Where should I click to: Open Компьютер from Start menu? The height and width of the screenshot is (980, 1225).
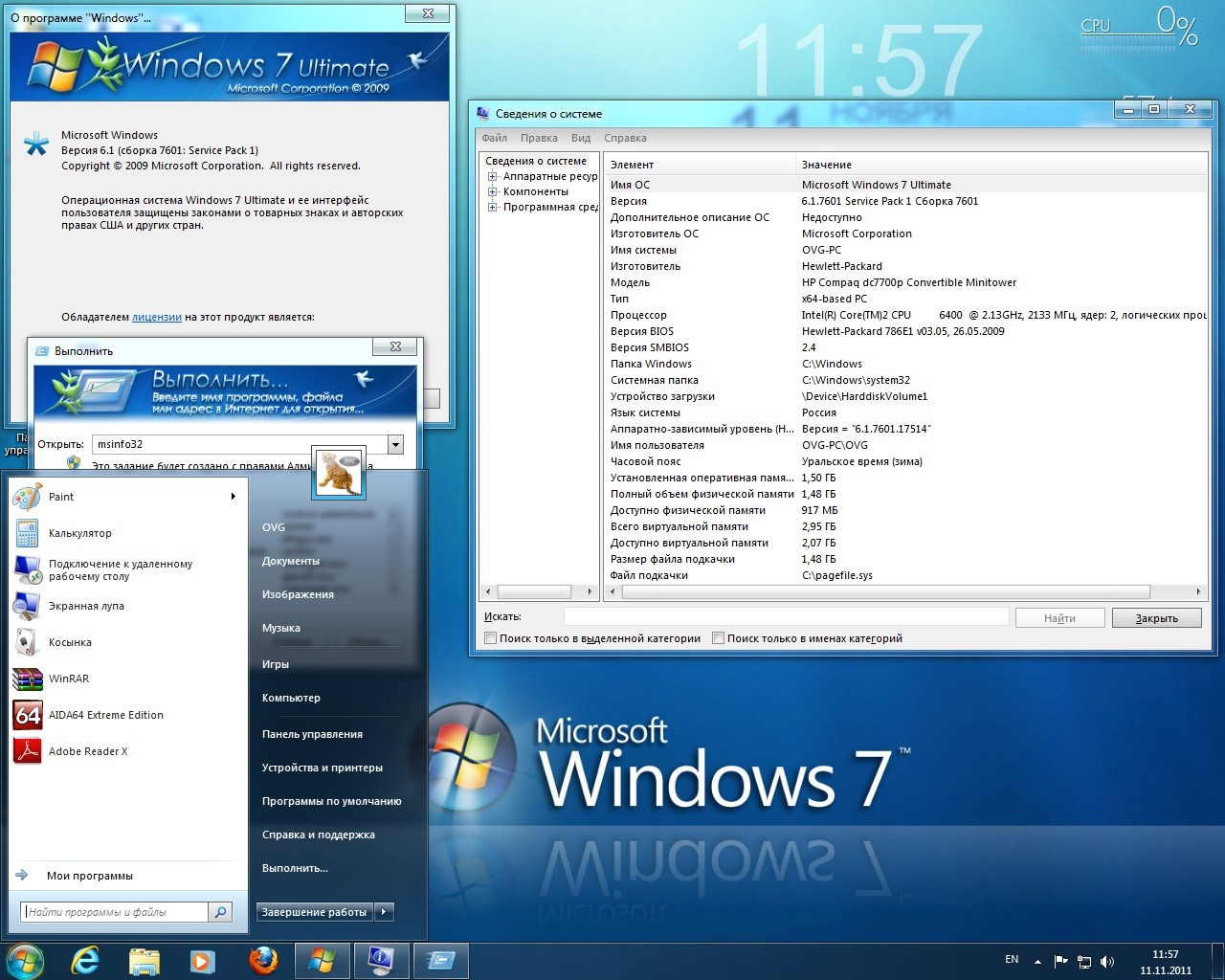coord(291,698)
